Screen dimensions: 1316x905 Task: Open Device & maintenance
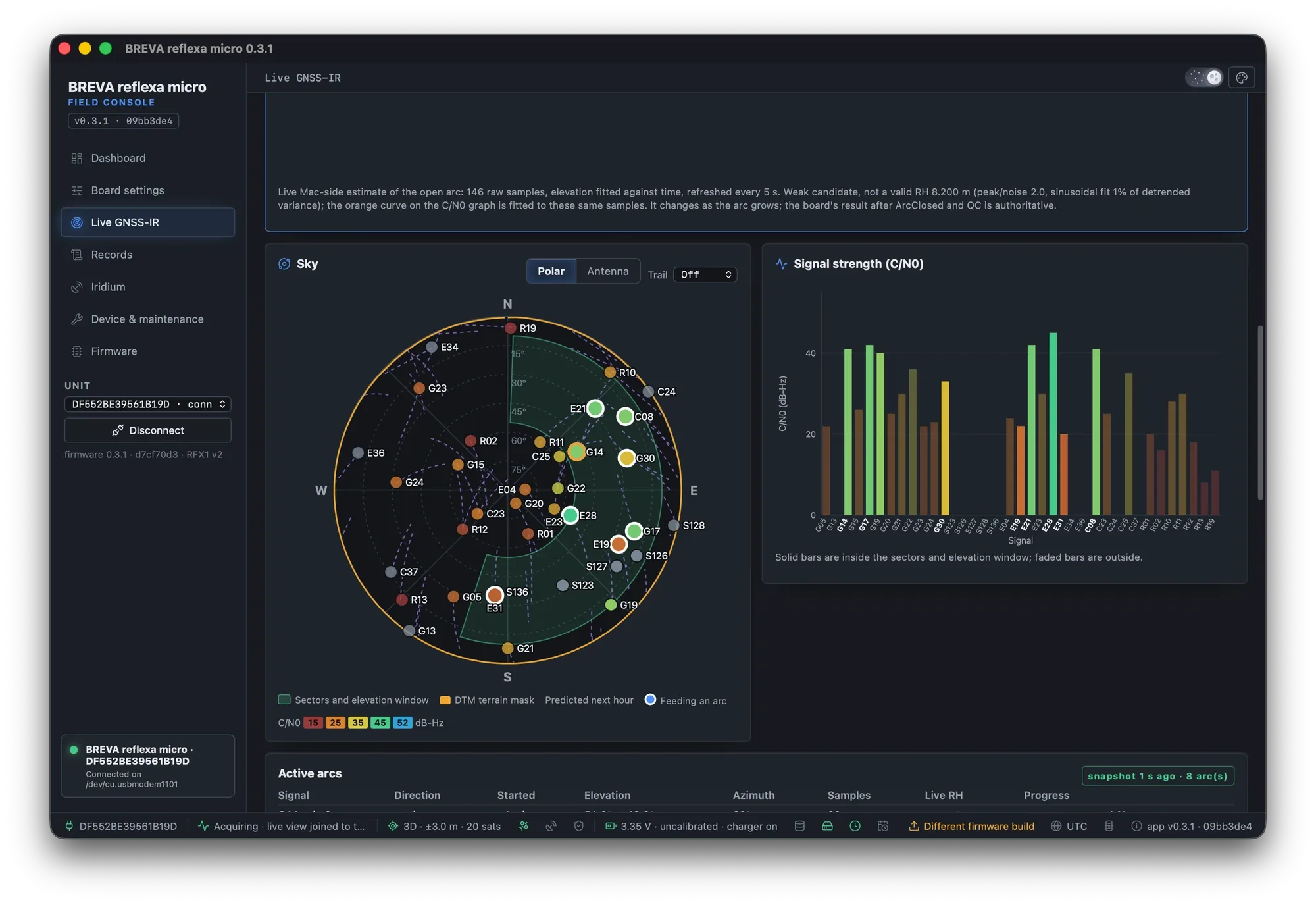[x=147, y=319]
